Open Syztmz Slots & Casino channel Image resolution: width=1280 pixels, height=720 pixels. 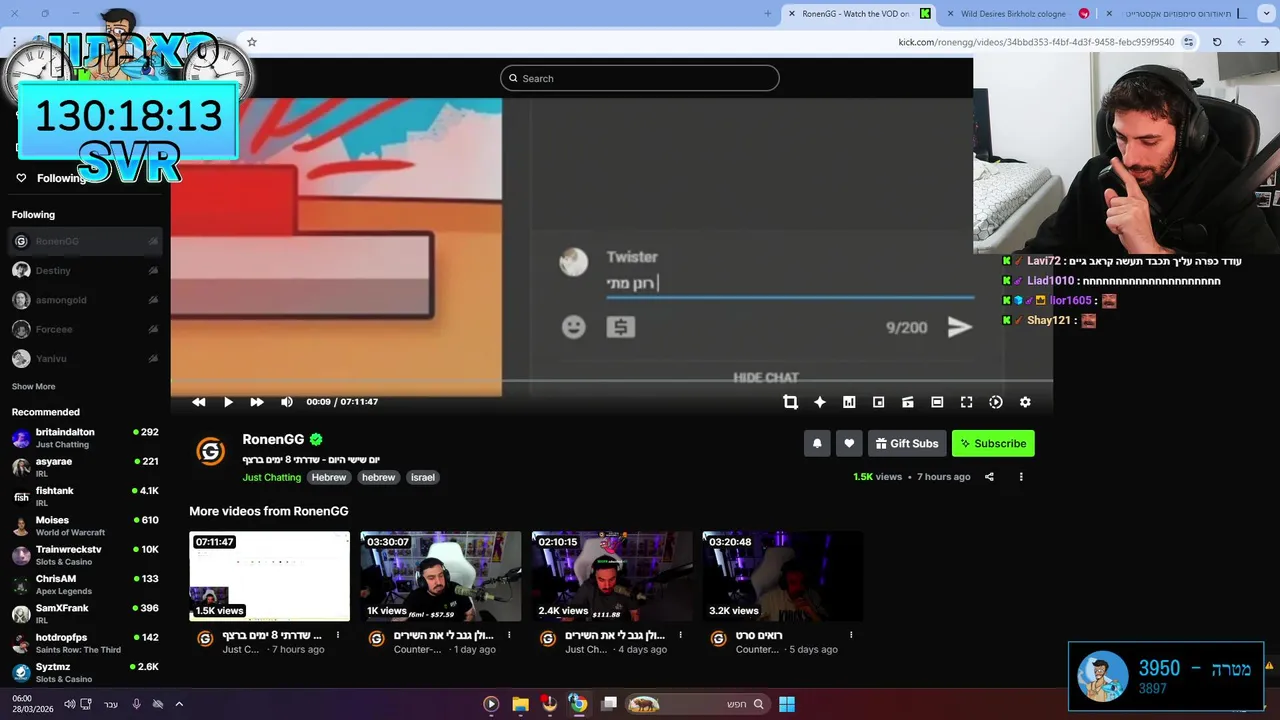click(85, 672)
